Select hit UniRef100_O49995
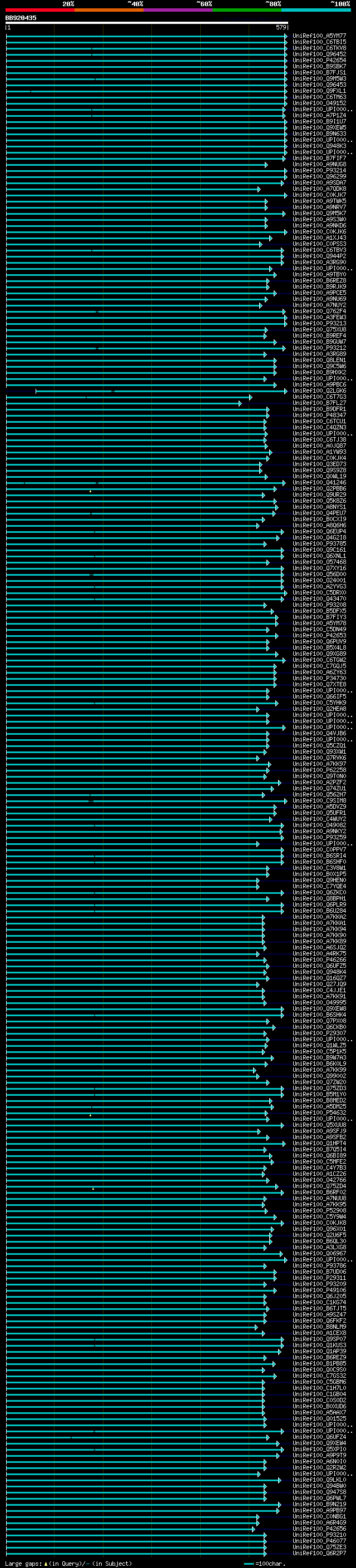This screenshot has height=1568, width=356. pyautogui.click(x=319, y=1002)
